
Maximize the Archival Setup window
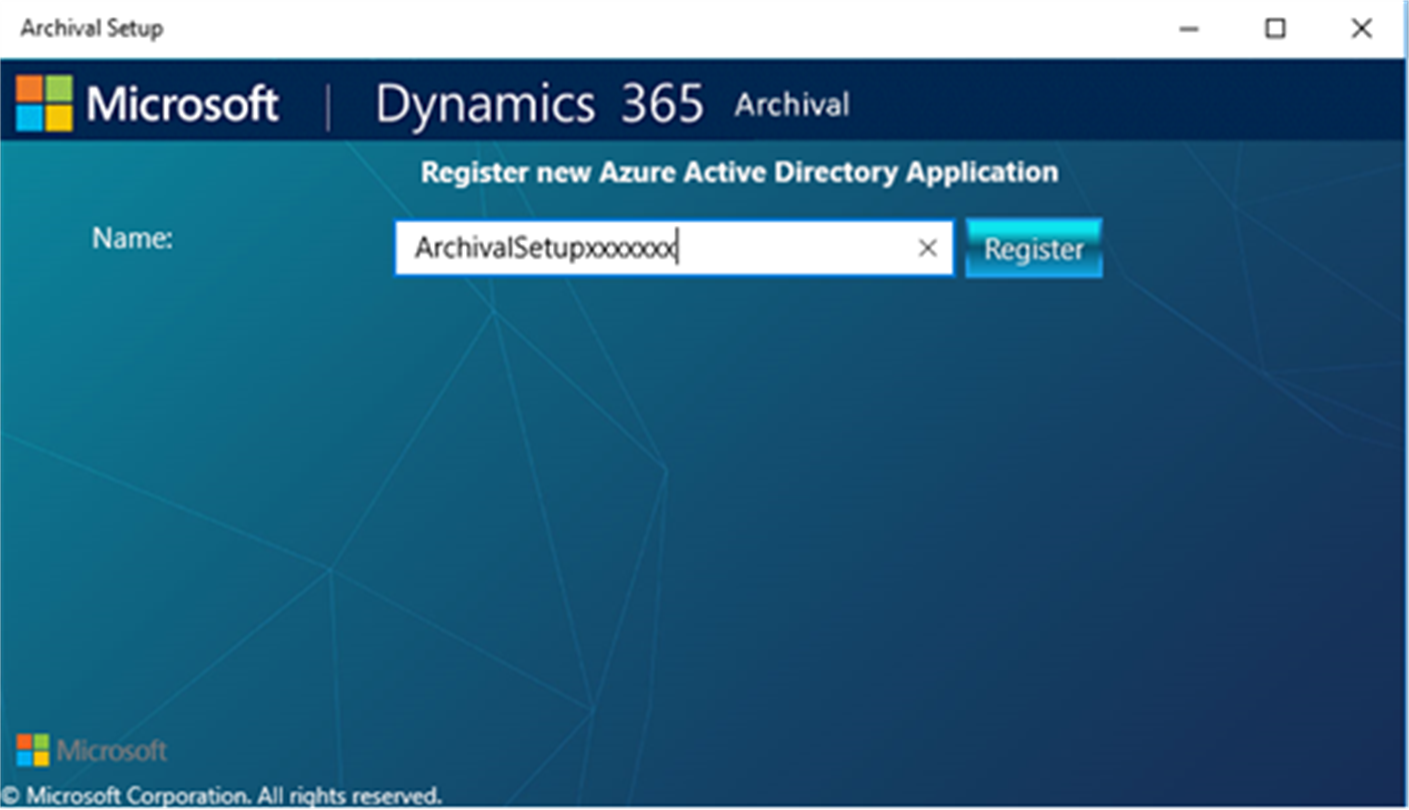(x=1275, y=29)
